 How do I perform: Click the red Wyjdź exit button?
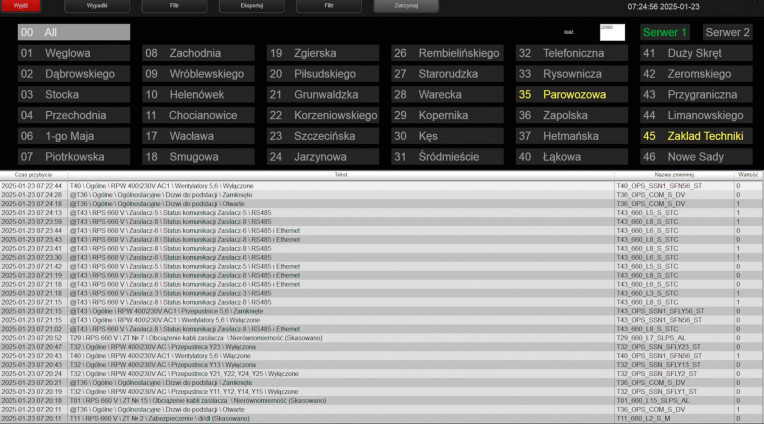pyautogui.click(x=20, y=6)
